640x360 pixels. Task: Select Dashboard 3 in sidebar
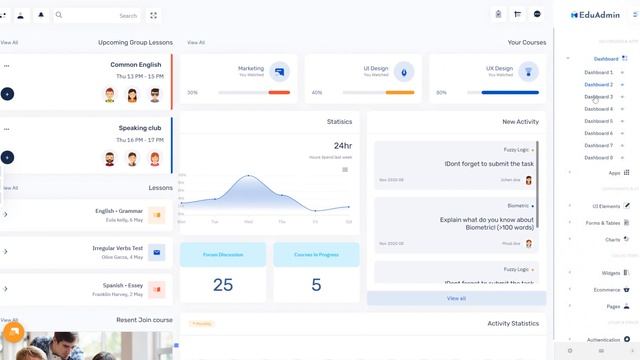598,97
